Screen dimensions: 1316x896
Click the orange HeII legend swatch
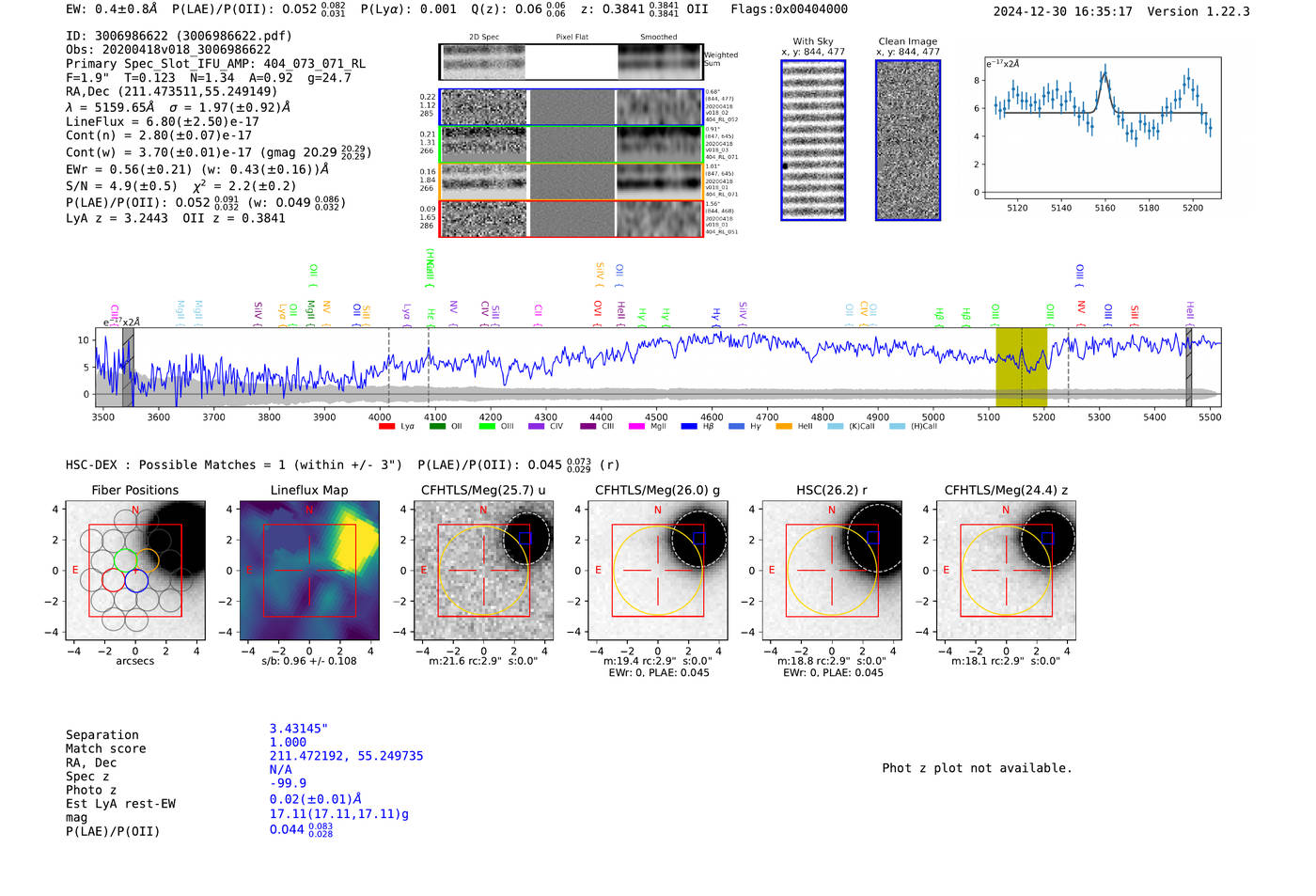[784, 427]
